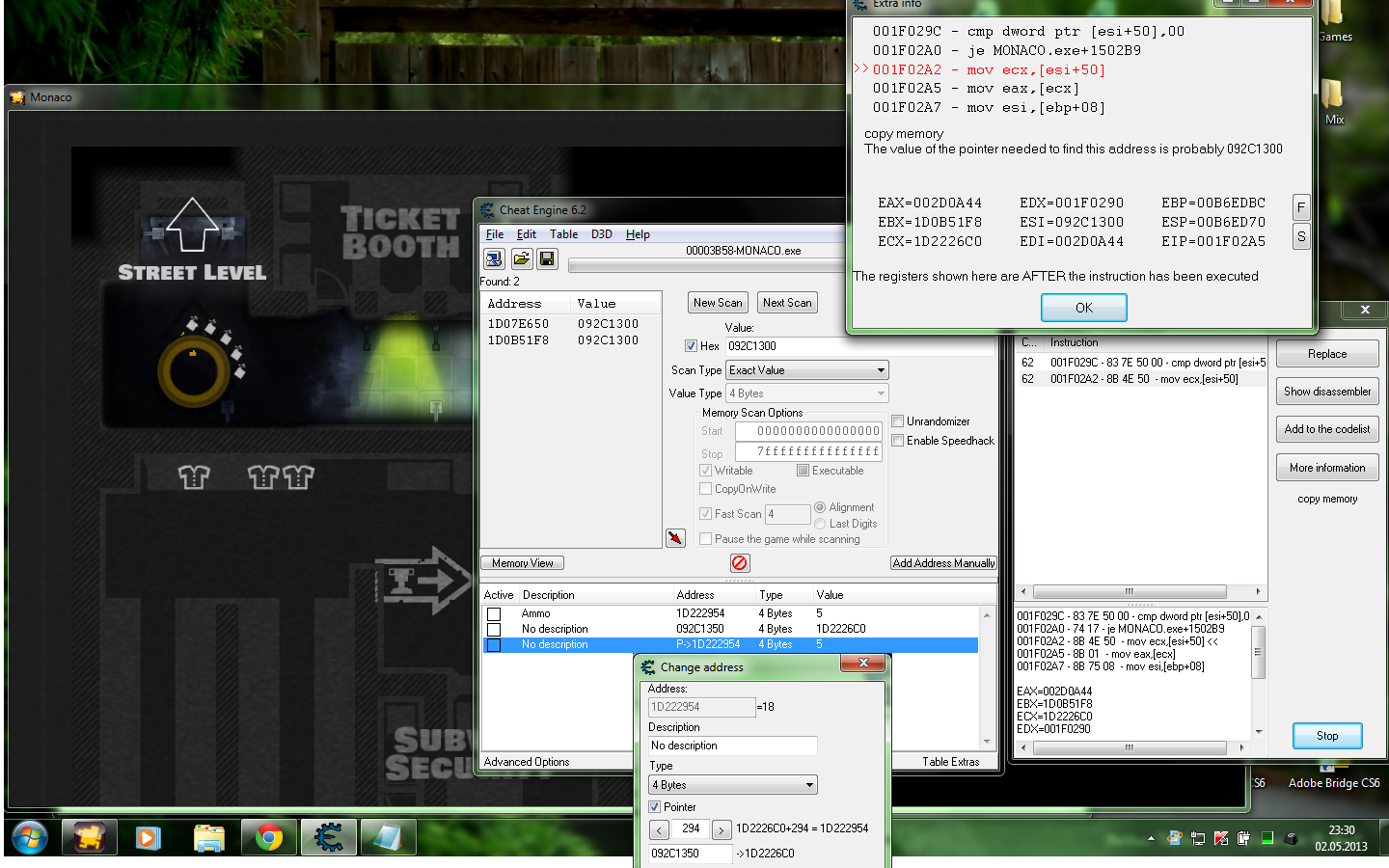The image size is (1389, 868).
Task: Click the red arrow add-to-address-list icon
Action: [675, 537]
